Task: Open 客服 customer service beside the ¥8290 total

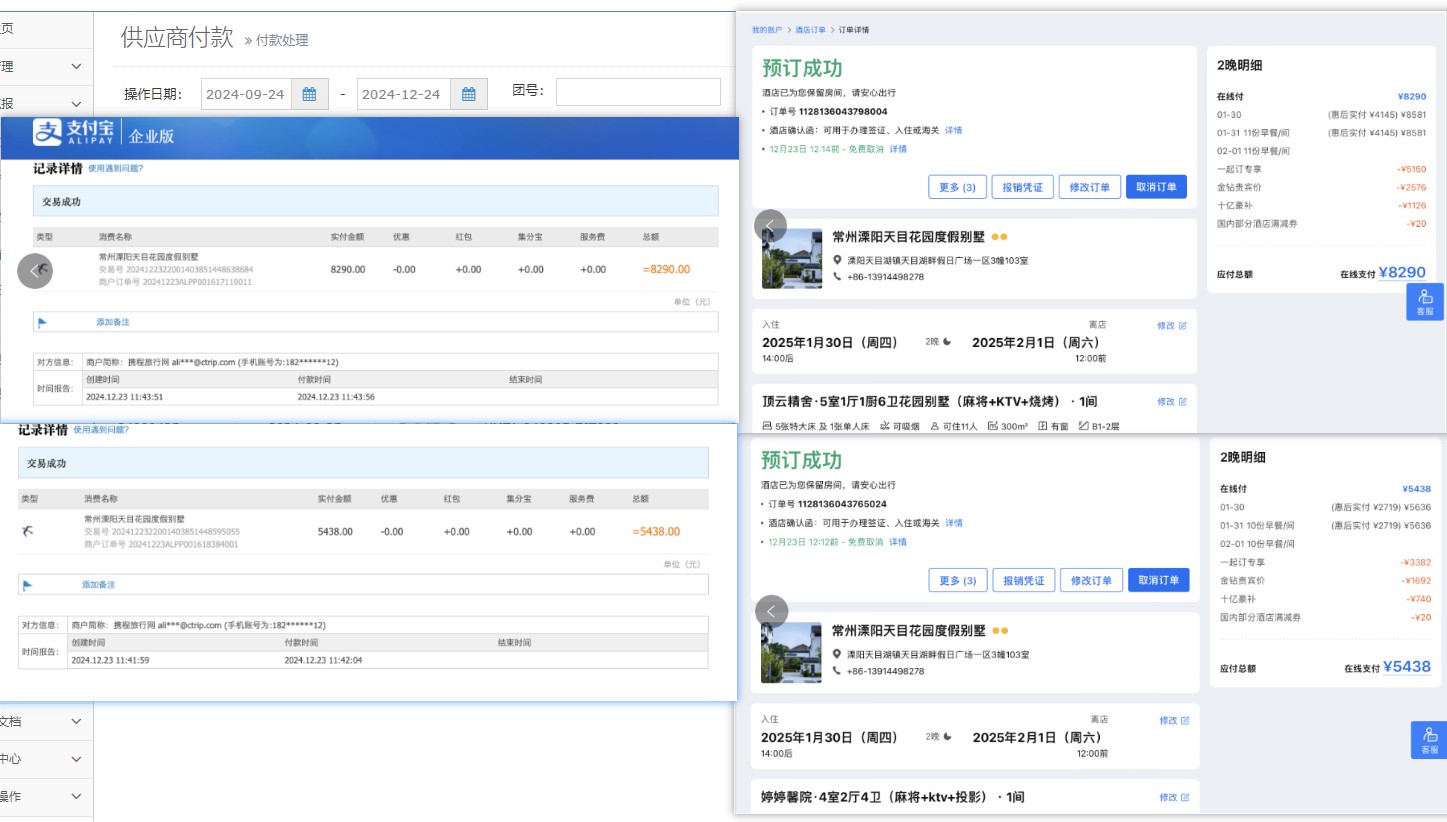Action: [1424, 301]
